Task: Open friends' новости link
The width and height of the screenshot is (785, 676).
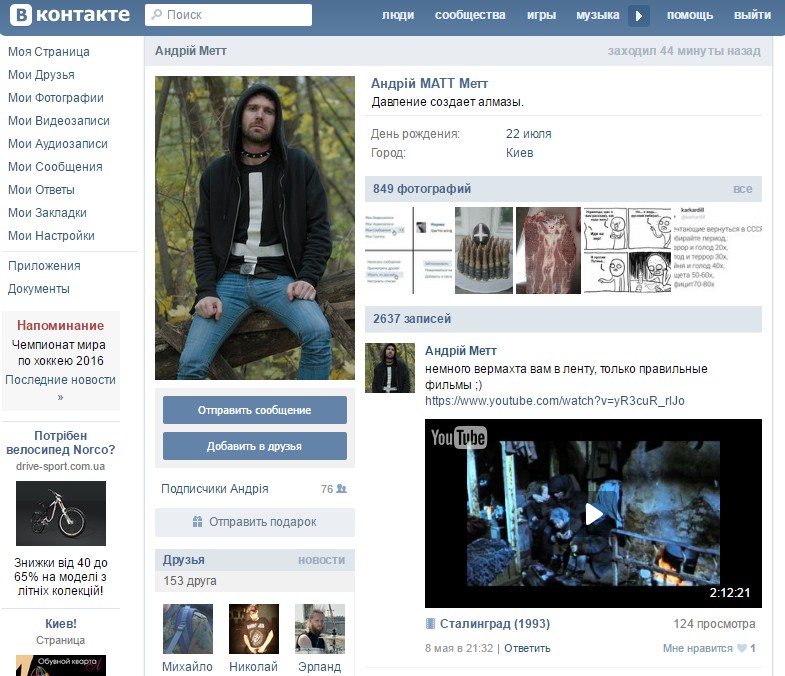Action: pos(321,560)
